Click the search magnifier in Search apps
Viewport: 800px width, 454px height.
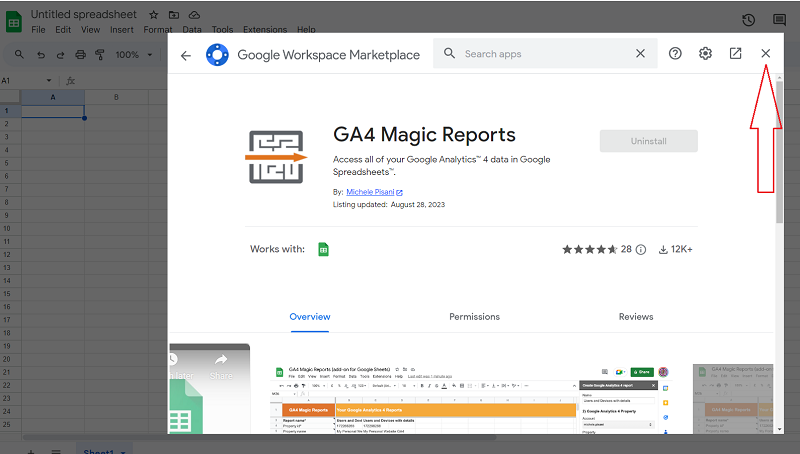[449, 54]
